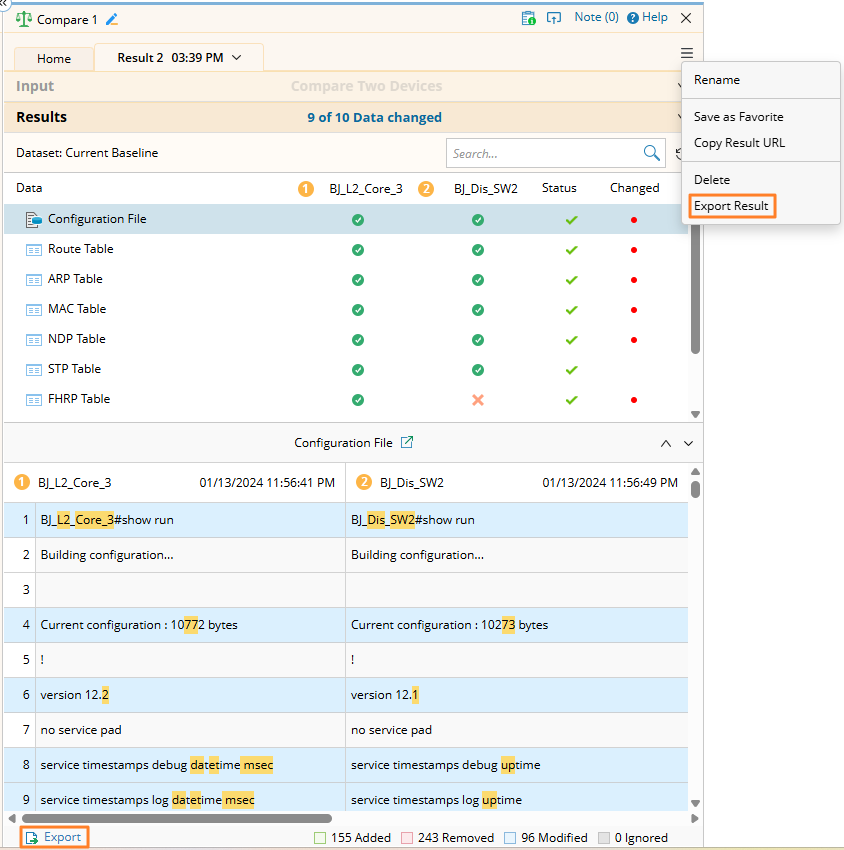
Task: Open Configuration File in new window icon
Action: [x=407, y=442]
